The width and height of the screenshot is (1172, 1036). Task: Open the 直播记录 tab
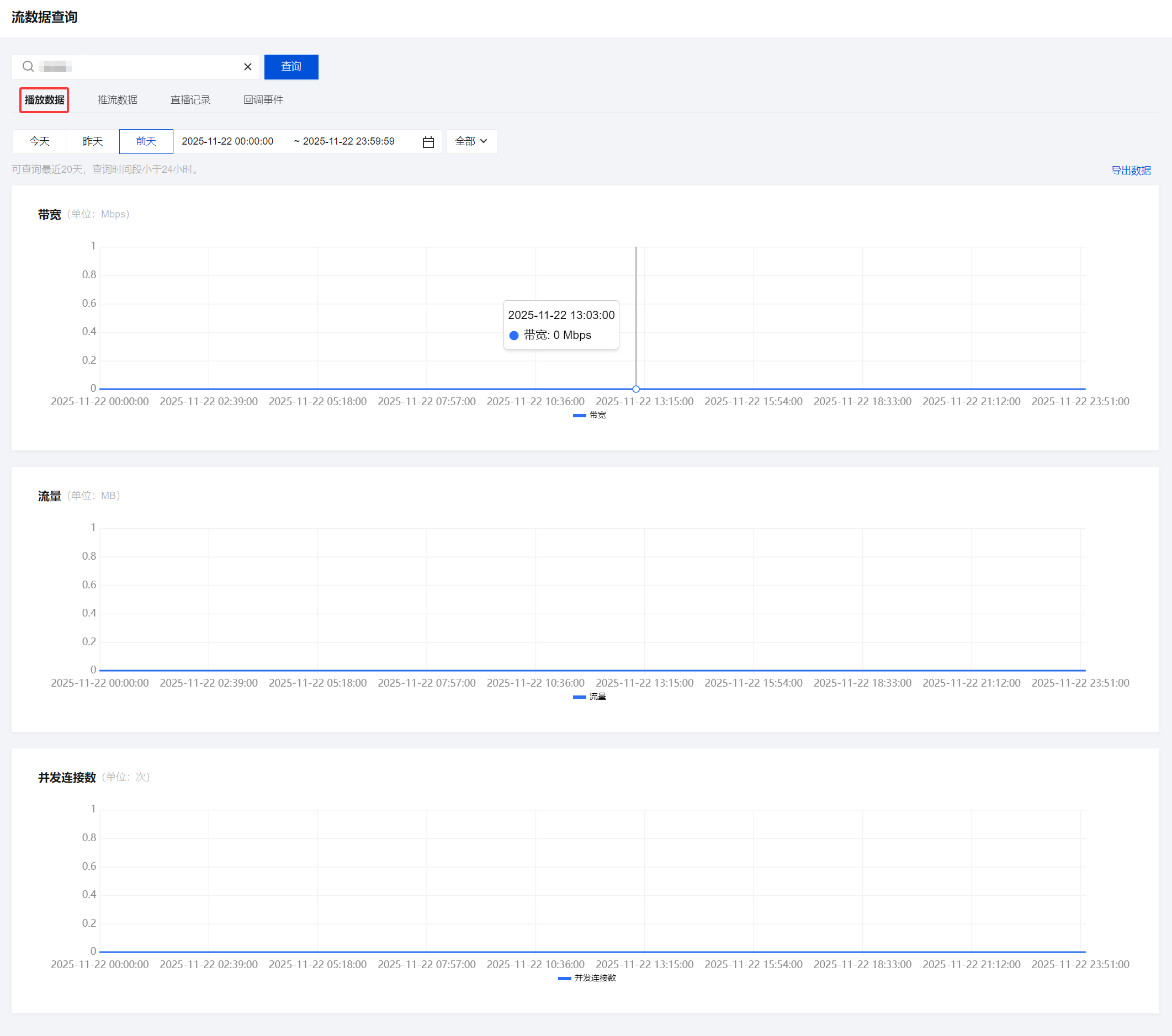click(x=190, y=100)
